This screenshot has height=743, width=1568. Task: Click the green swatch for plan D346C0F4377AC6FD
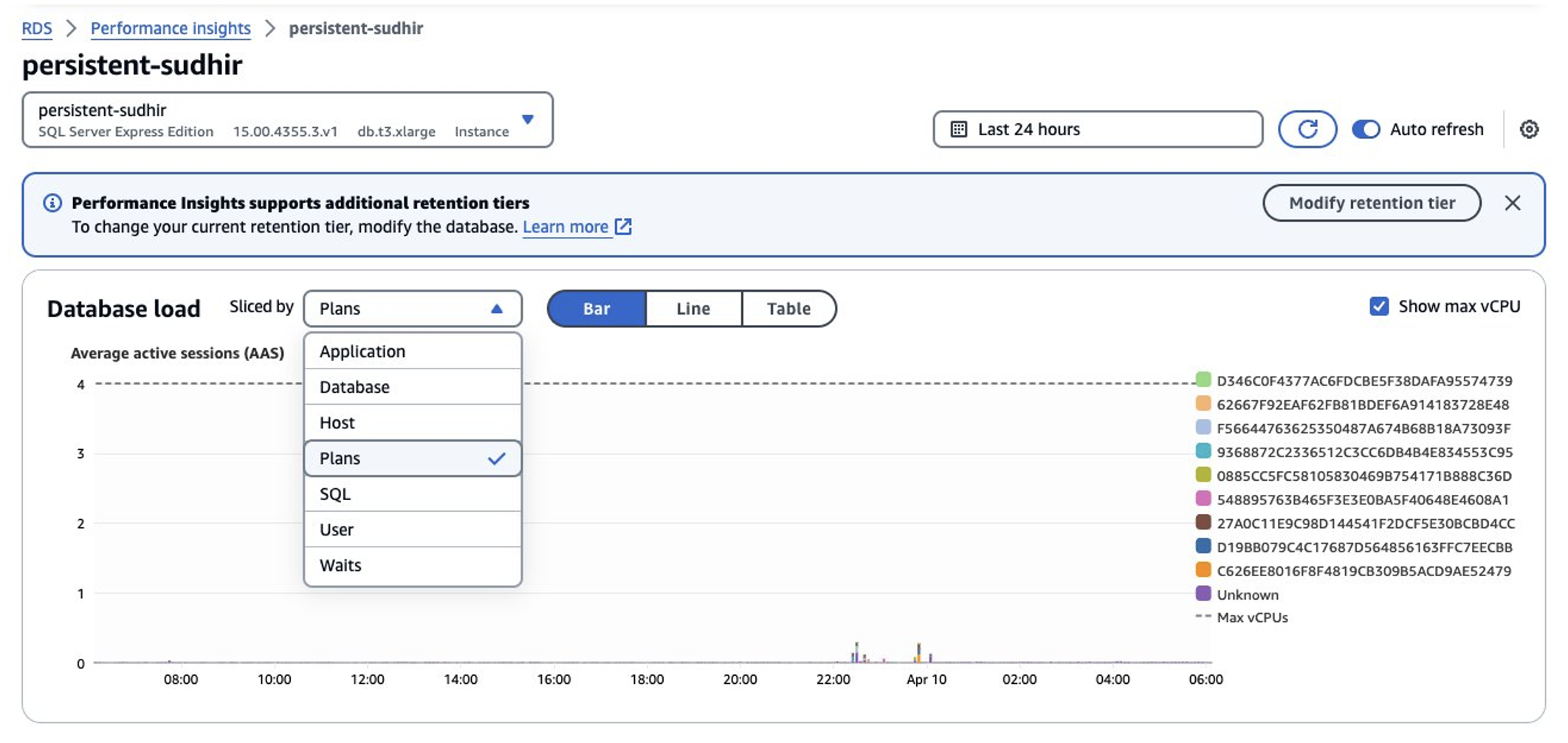pyautogui.click(x=1203, y=380)
